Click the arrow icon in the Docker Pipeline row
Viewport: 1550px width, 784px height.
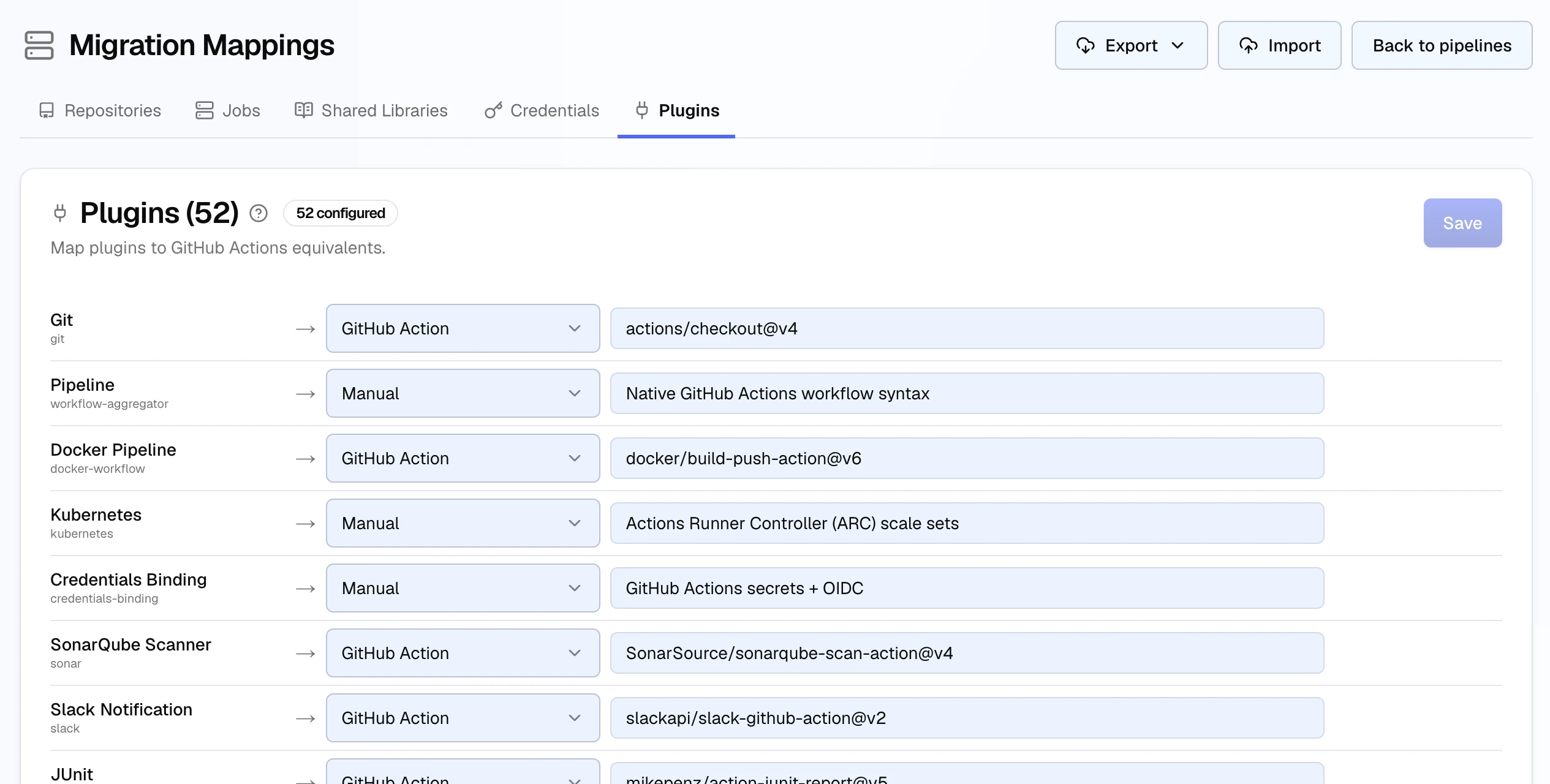click(x=305, y=459)
